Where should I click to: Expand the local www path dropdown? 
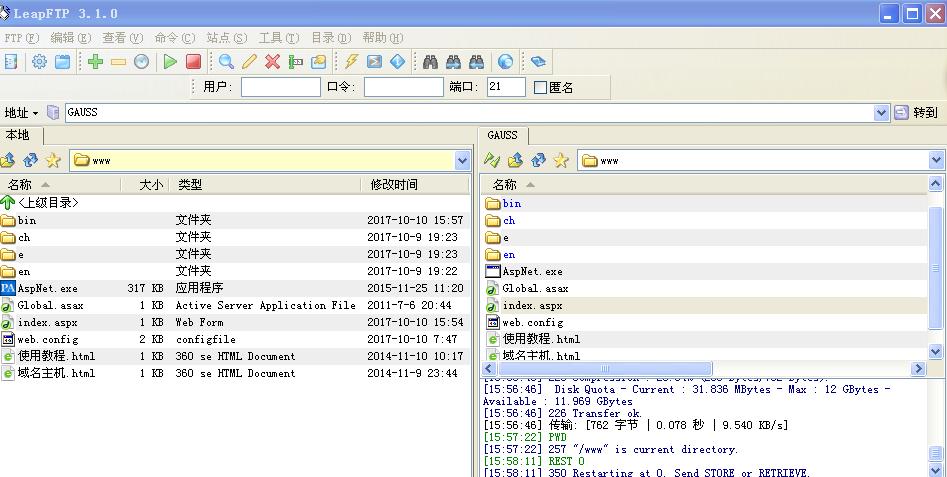[x=462, y=161]
